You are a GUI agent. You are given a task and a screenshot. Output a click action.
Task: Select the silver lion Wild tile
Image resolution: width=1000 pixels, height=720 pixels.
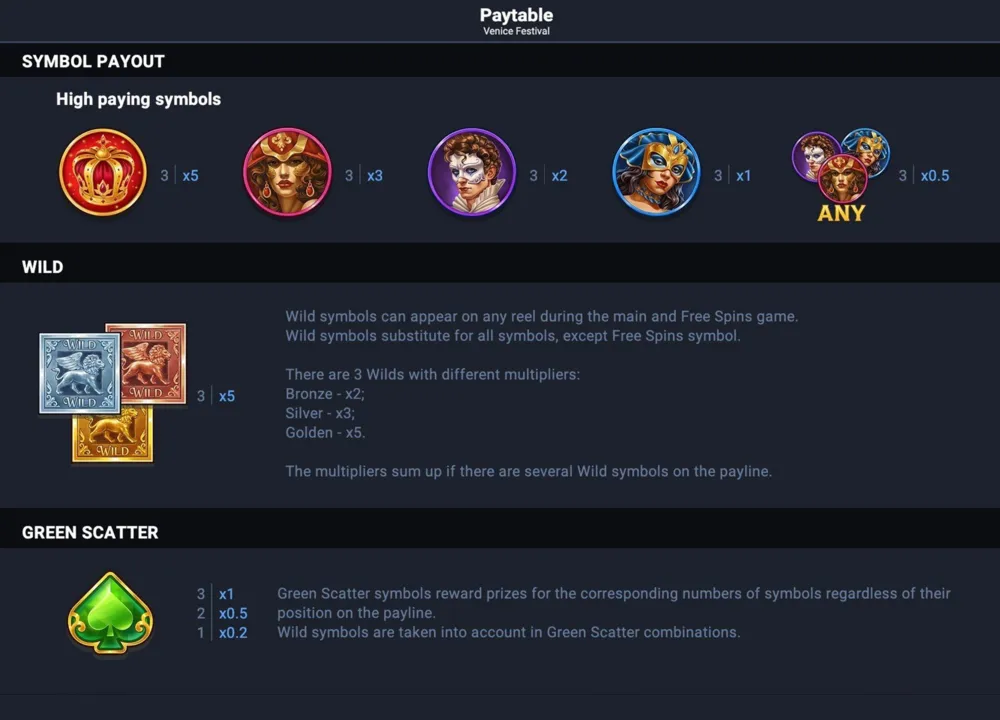click(80, 373)
